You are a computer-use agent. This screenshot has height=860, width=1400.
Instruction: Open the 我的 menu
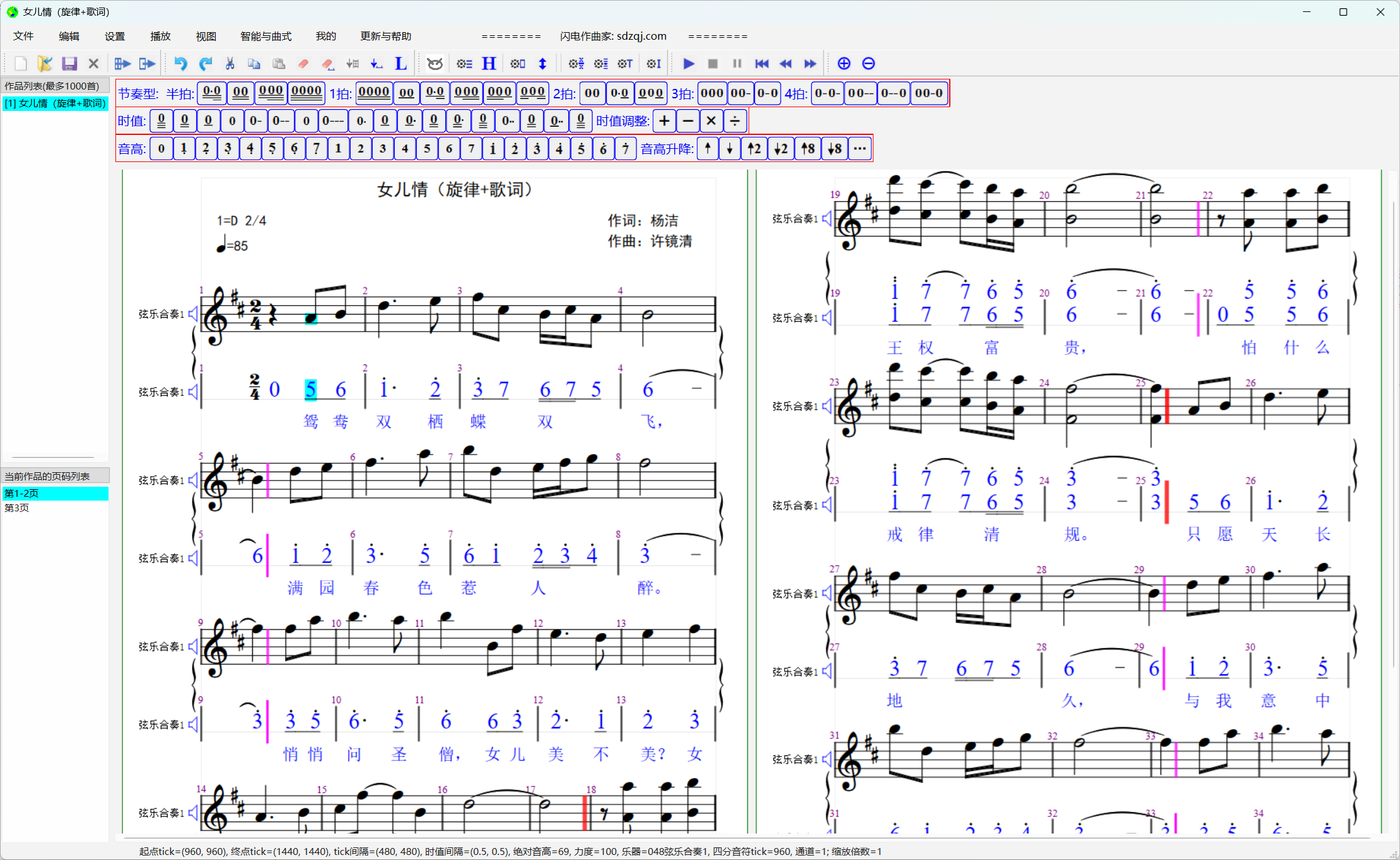pos(326,36)
